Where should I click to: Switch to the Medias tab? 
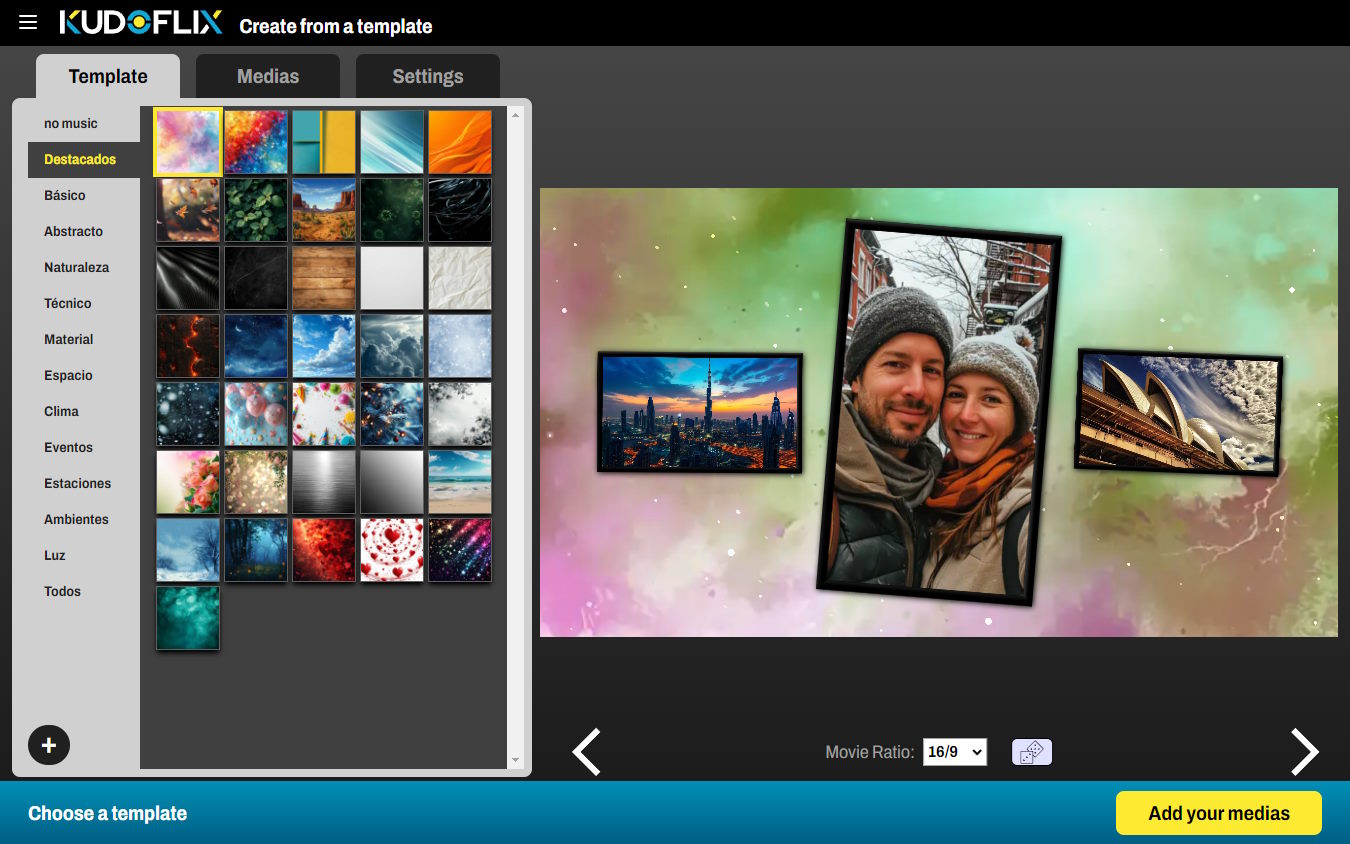click(268, 76)
